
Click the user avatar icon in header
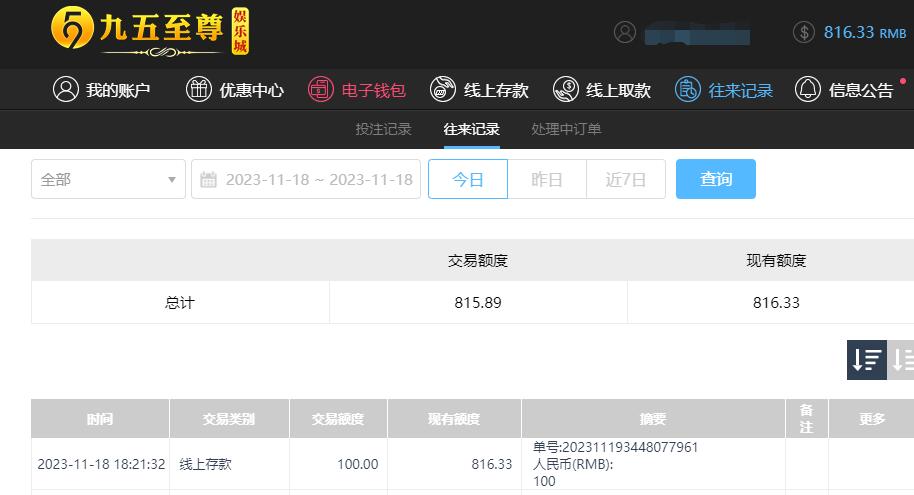point(625,32)
